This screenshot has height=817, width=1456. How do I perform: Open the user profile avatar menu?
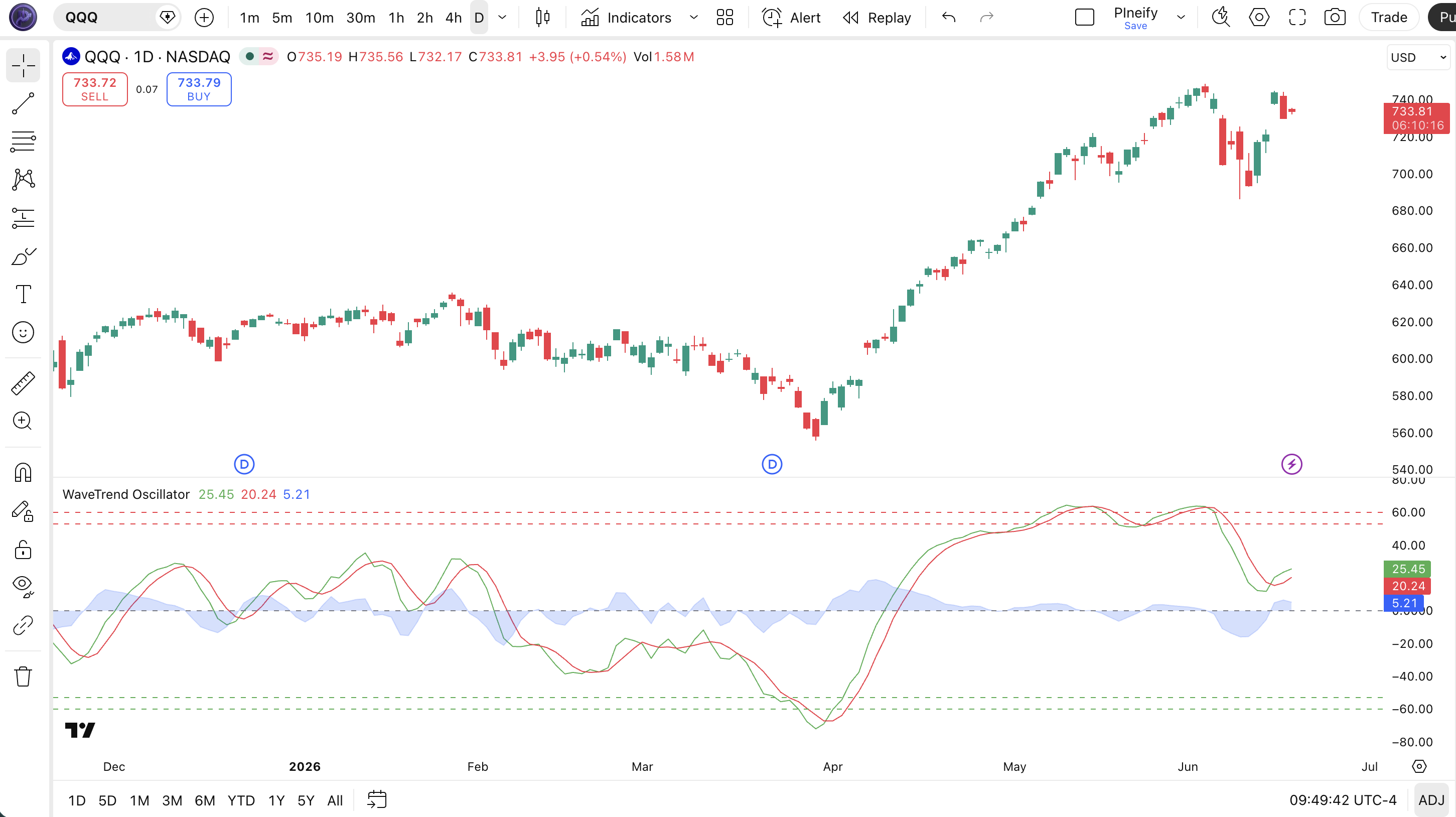[23, 18]
